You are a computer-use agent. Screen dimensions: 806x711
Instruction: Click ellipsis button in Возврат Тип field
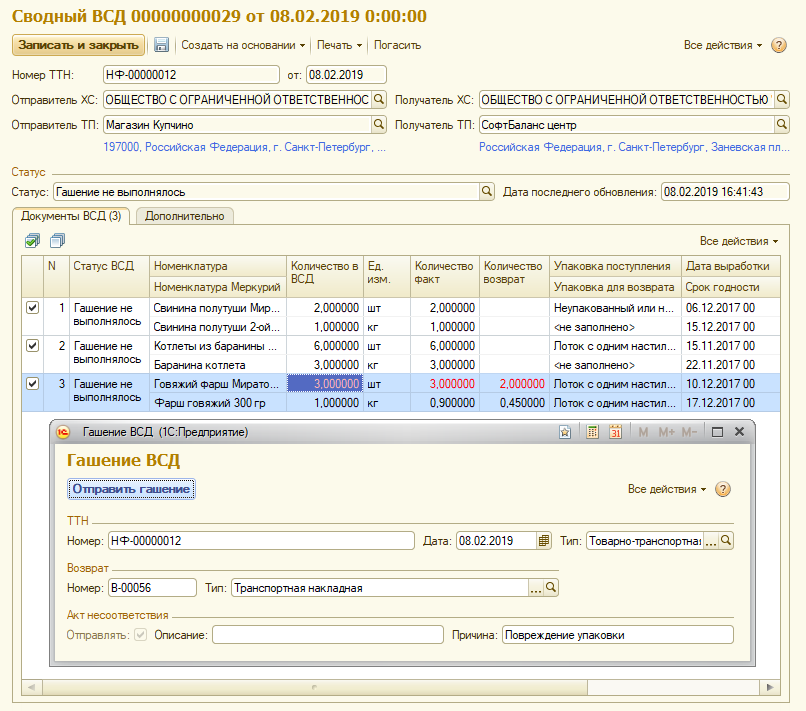(536, 588)
